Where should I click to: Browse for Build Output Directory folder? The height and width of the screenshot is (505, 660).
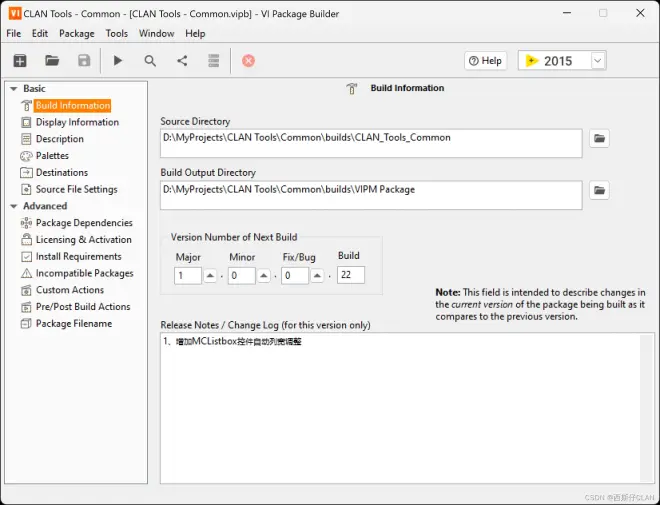599,190
